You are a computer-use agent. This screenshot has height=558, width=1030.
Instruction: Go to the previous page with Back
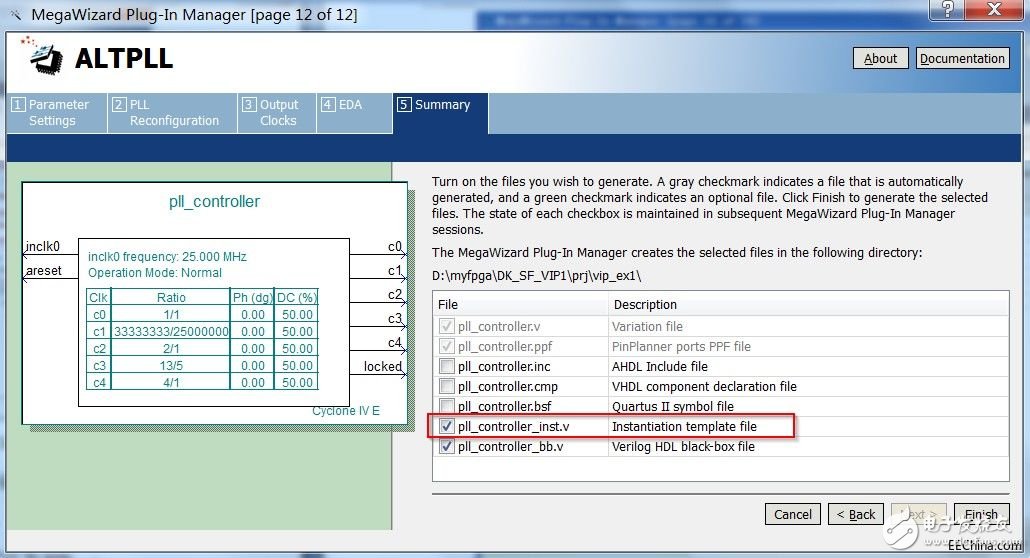click(855, 514)
